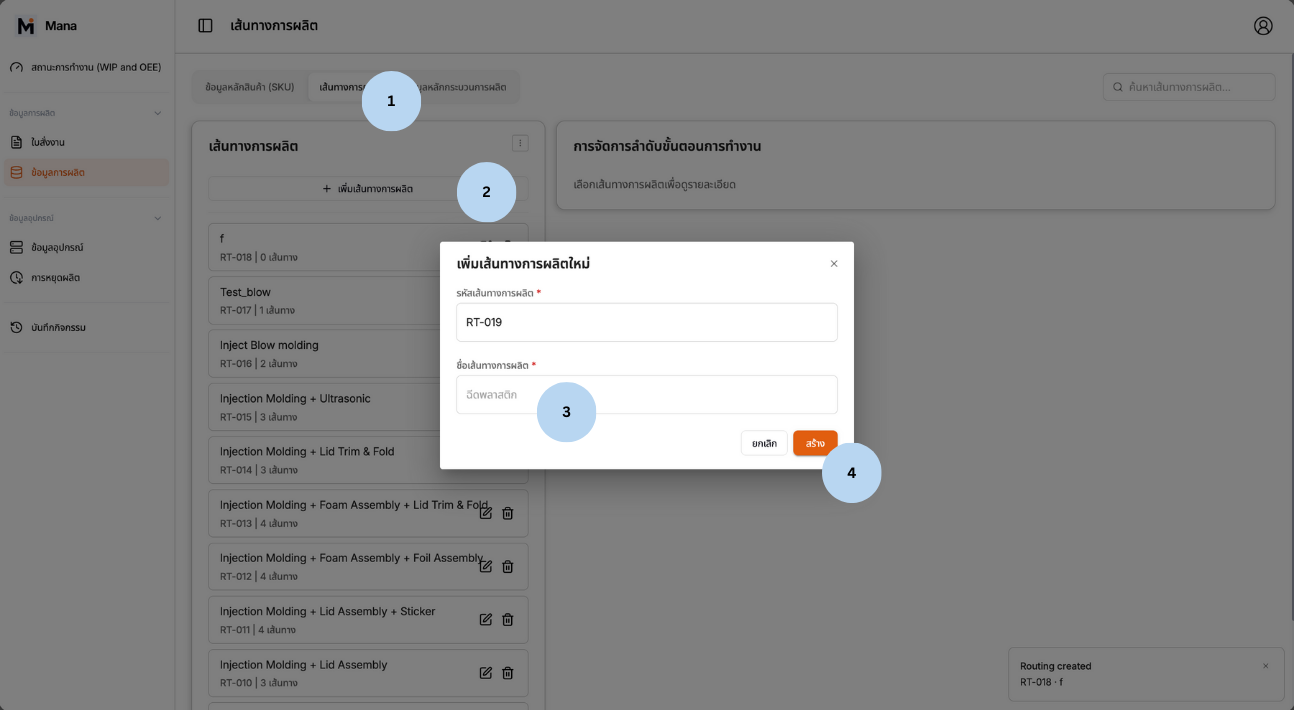
Task: Switch to ข้อมูลหลักสินค้า (SKU) tab
Action: click(250, 87)
